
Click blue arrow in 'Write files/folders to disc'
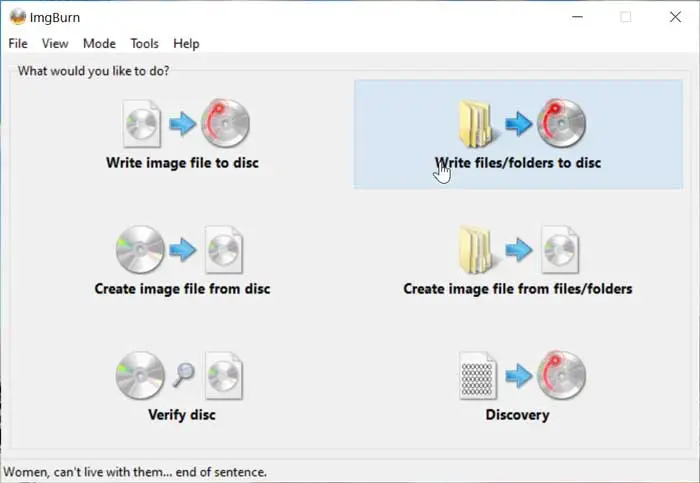pos(519,124)
